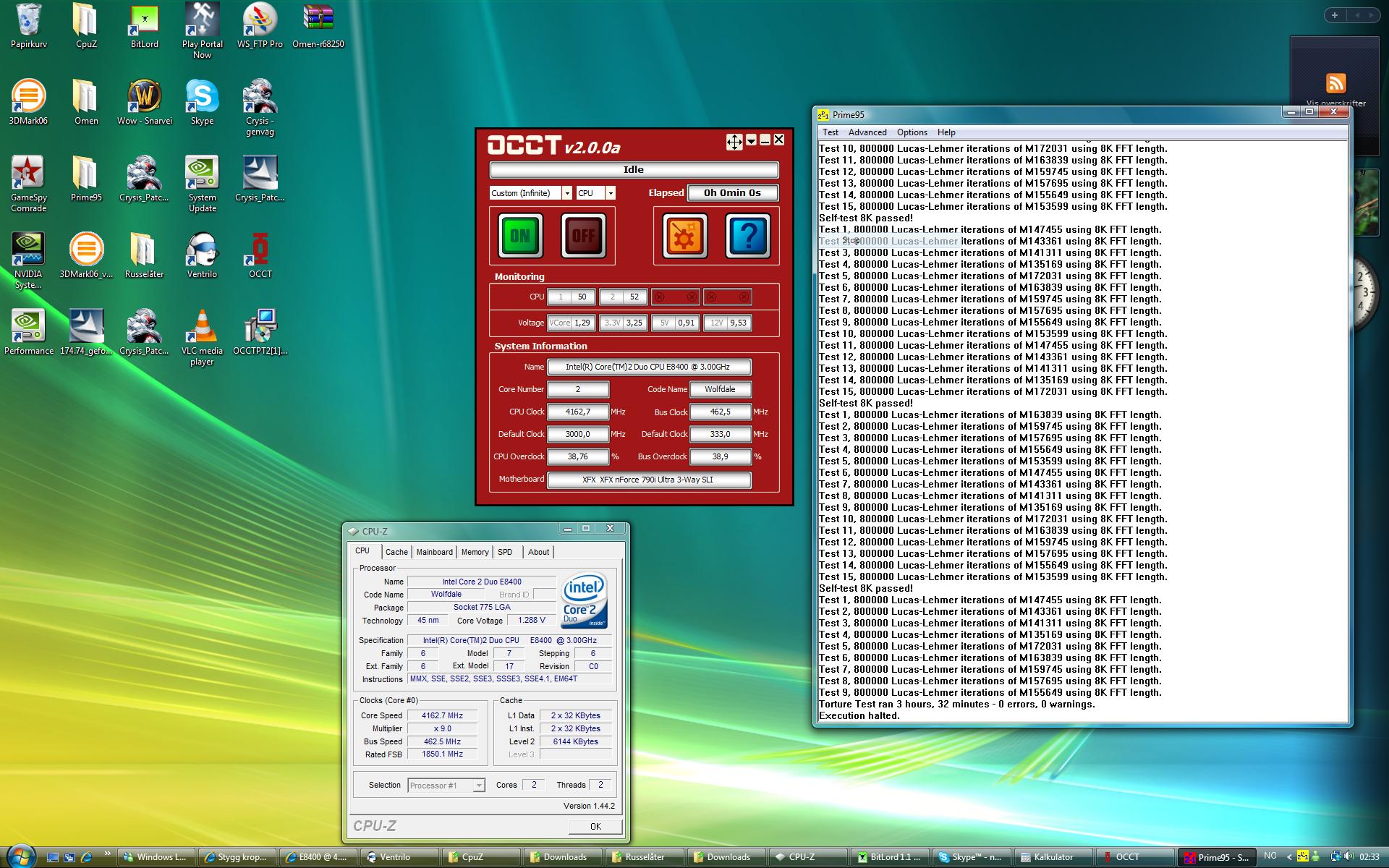Image resolution: width=1389 pixels, height=868 pixels.
Task: Switch to CPU-Z Memory tab
Action: point(475,552)
